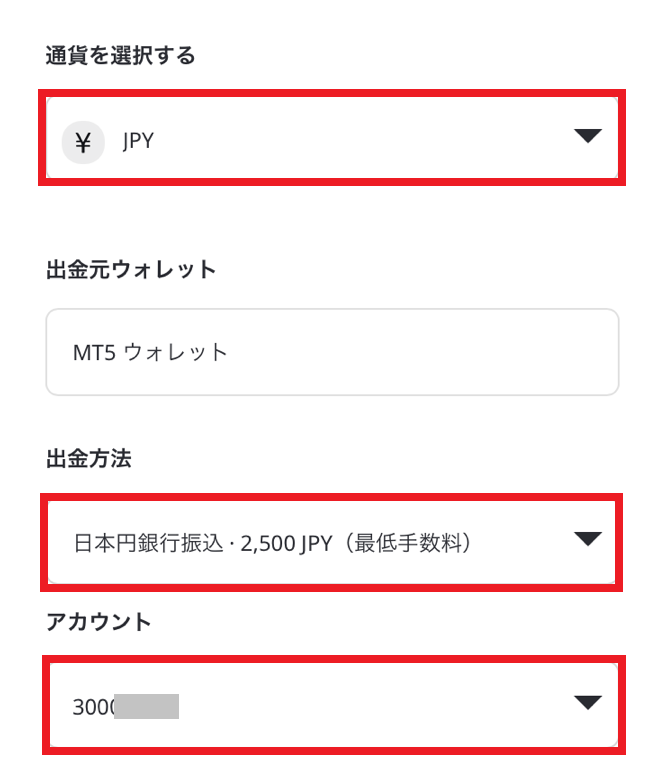This screenshot has width=669, height=775.
Task: Expand the 出金方法 dropdown arrow
Action: coord(587,539)
